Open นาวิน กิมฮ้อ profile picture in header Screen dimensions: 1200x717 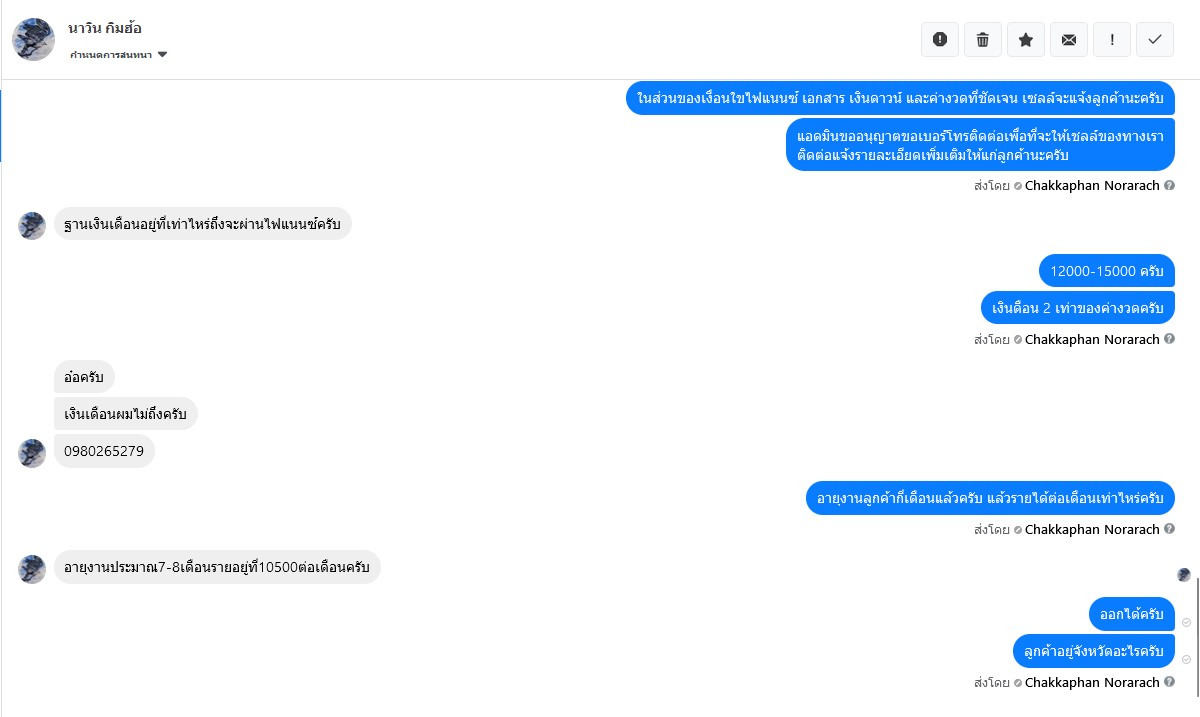point(33,39)
